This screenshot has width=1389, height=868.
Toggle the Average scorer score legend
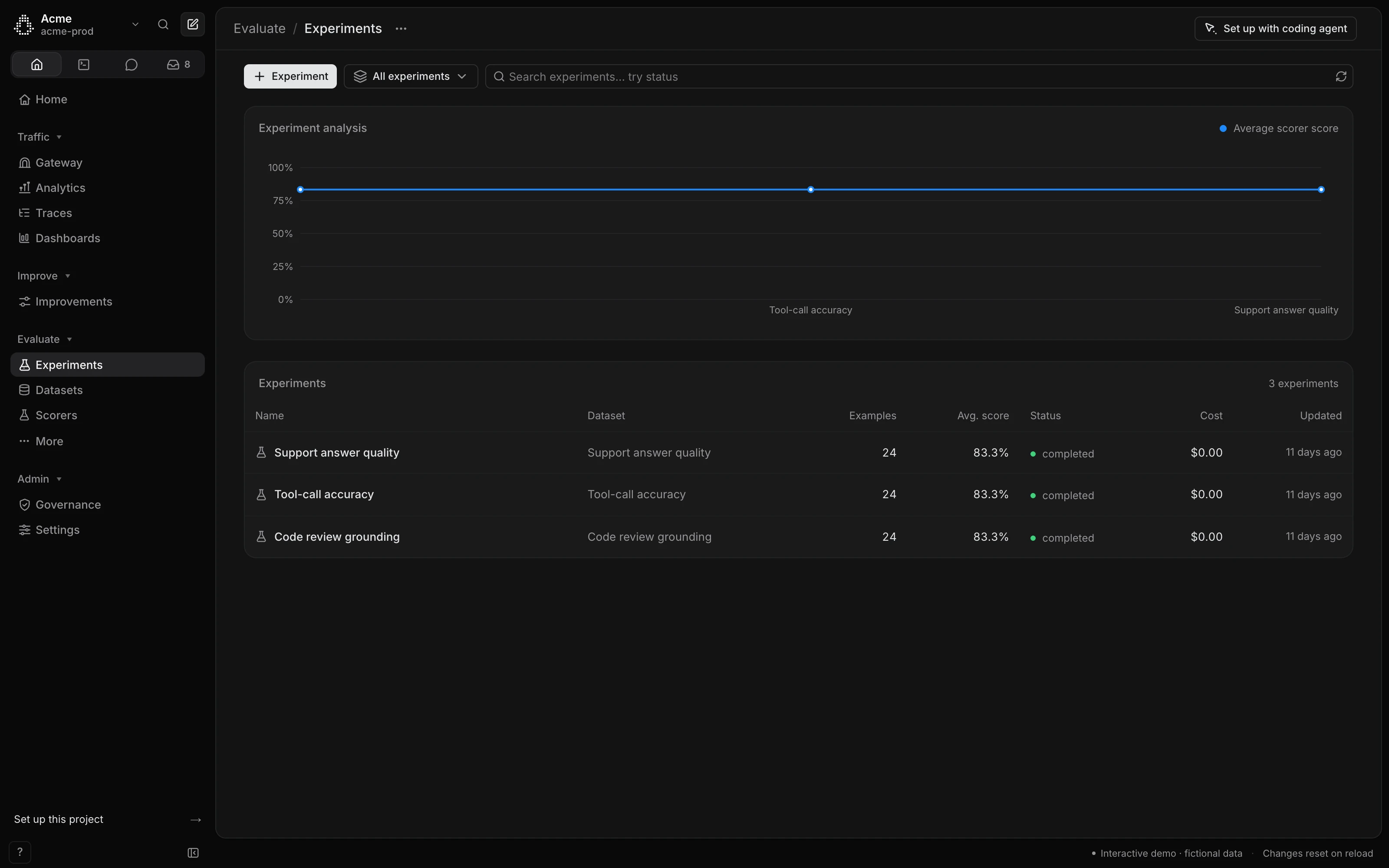pyautogui.click(x=1279, y=128)
